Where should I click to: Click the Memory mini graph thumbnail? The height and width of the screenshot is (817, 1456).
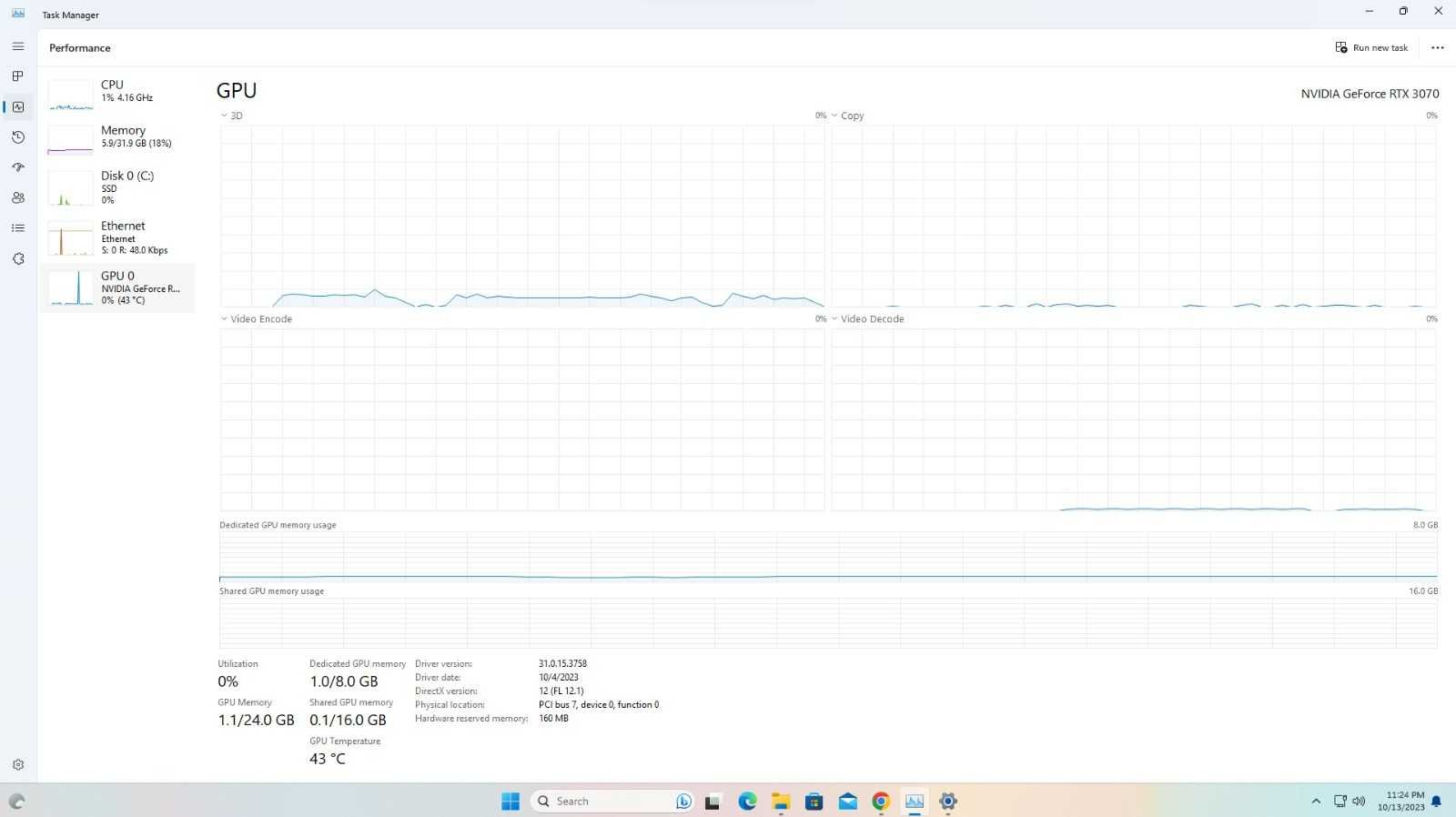(70, 140)
